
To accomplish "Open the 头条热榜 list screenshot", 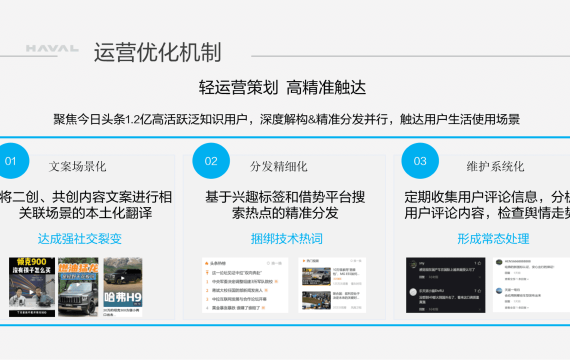I will tap(245, 285).
